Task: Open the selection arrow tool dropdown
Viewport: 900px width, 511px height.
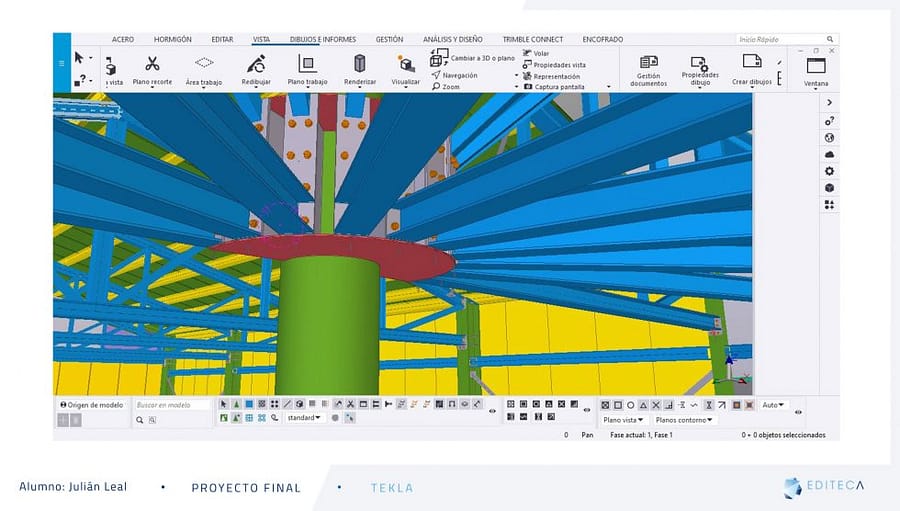Action: pos(91,58)
